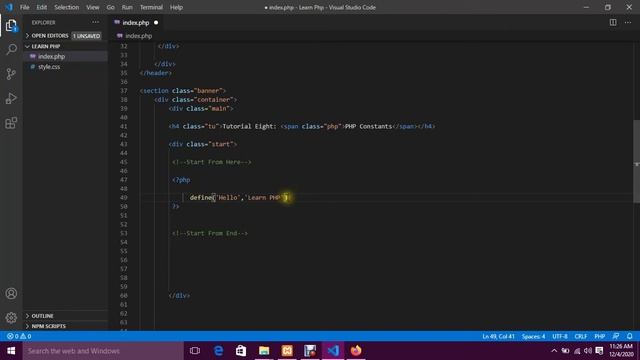Open the Terminal menu
The image size is (640, 360).
click(151, 7)
